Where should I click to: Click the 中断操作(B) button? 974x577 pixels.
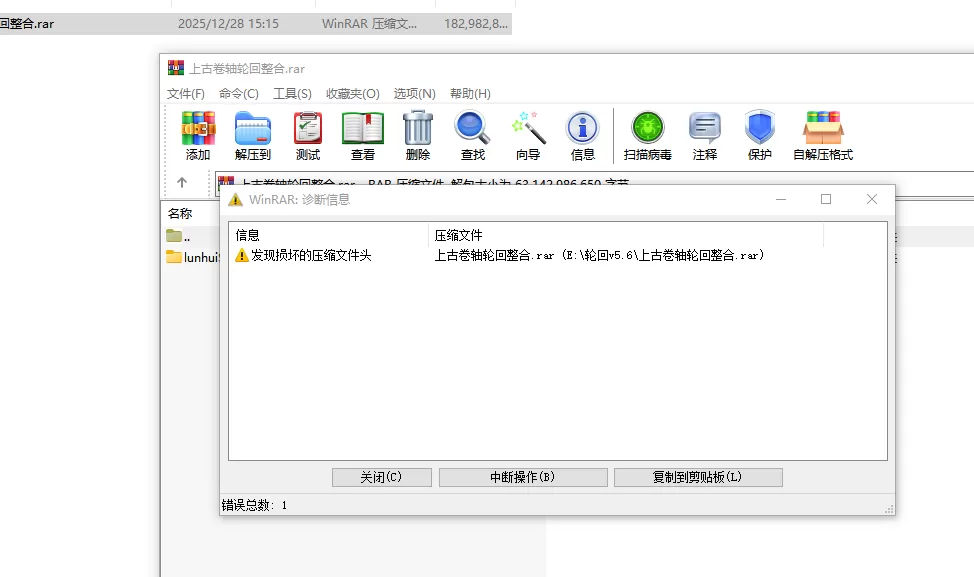point(523,478)
